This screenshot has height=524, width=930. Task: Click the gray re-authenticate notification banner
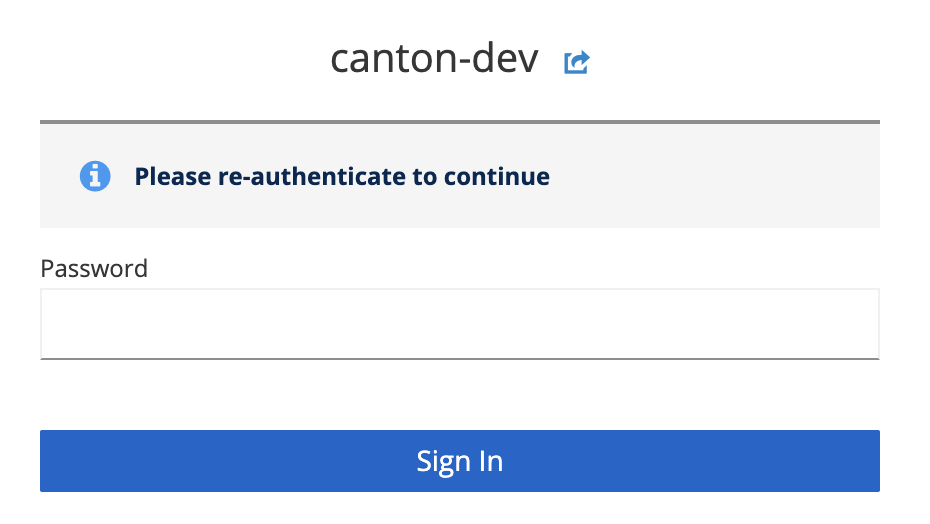tap(700, 177)
